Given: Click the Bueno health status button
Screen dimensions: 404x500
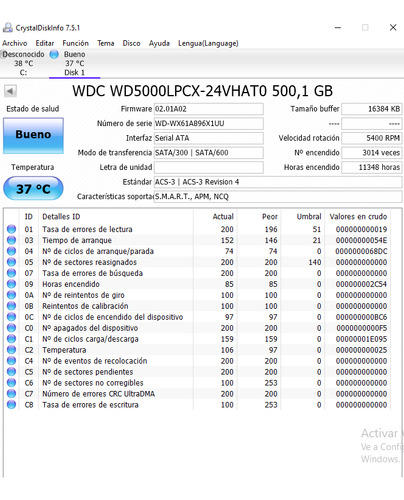Looking at the screenshot, I should (33, 135).
